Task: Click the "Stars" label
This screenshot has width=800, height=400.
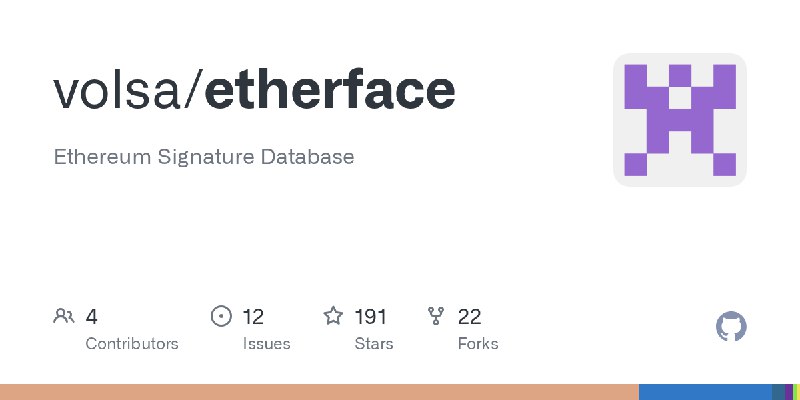Action: pos(374,344)
